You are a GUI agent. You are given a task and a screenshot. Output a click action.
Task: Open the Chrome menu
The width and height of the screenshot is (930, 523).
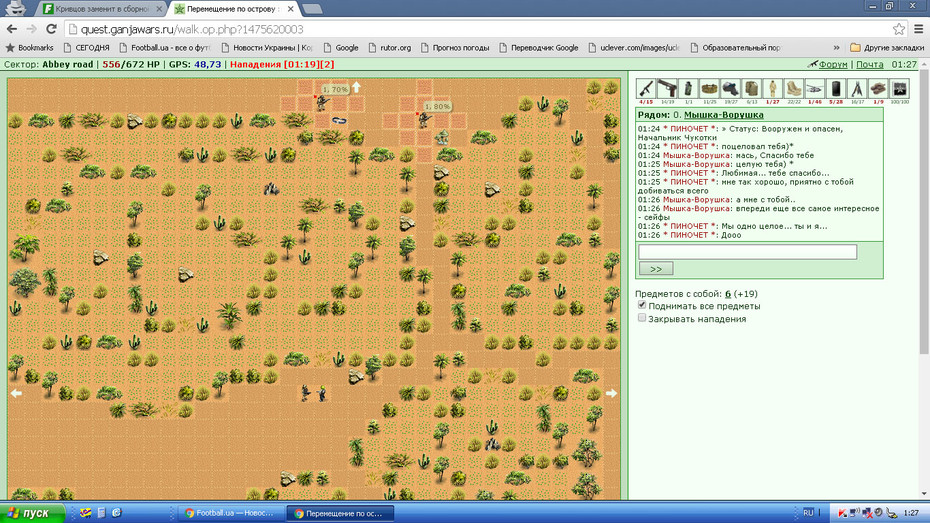(918, 29)
